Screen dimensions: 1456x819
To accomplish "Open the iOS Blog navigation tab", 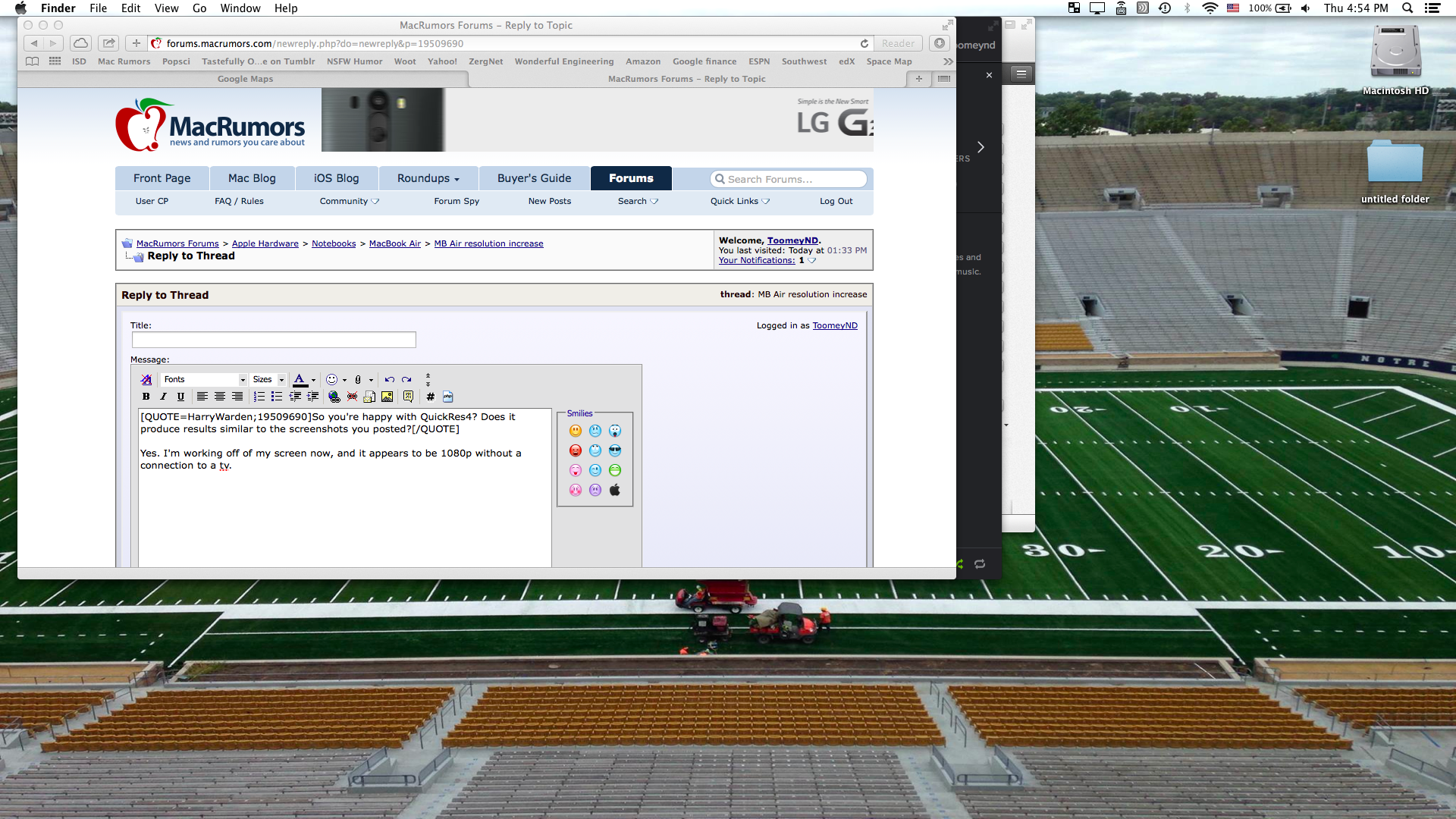I will pyautogui.click(x=337, y=178).
